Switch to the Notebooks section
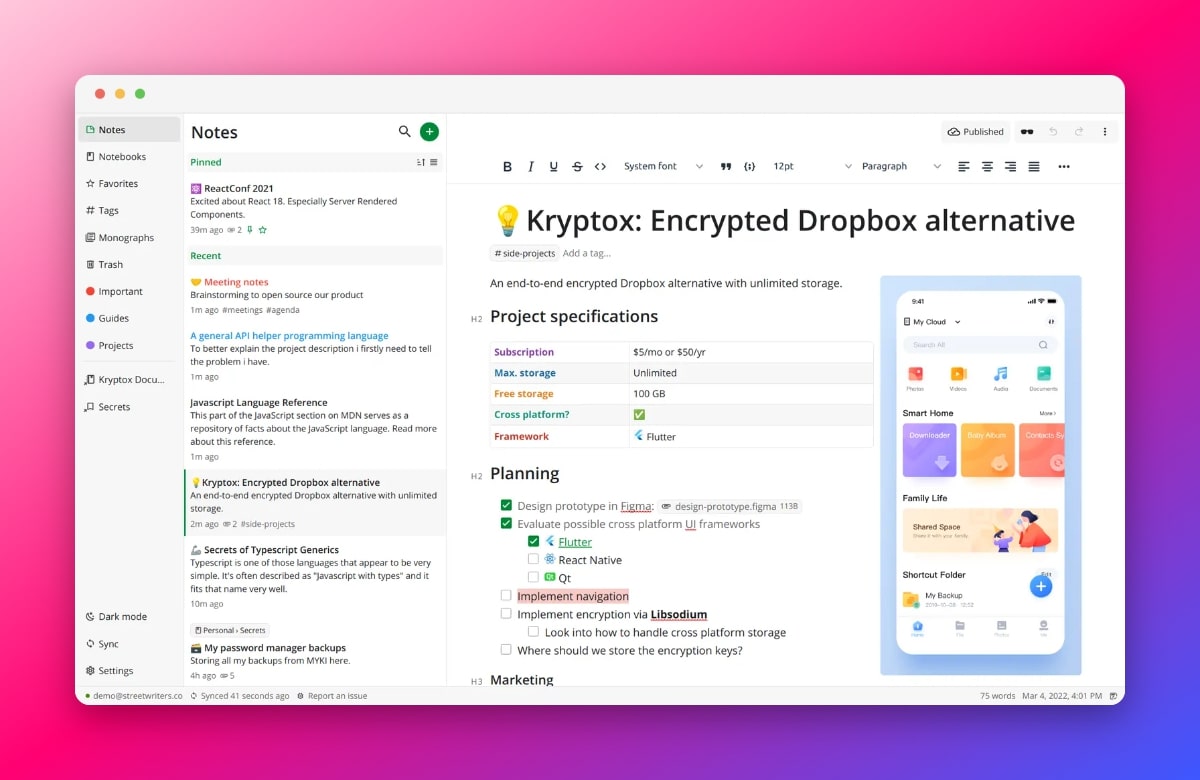This screenshot has width=1200, height=780. pyautogui.click(x=118, y=156)
